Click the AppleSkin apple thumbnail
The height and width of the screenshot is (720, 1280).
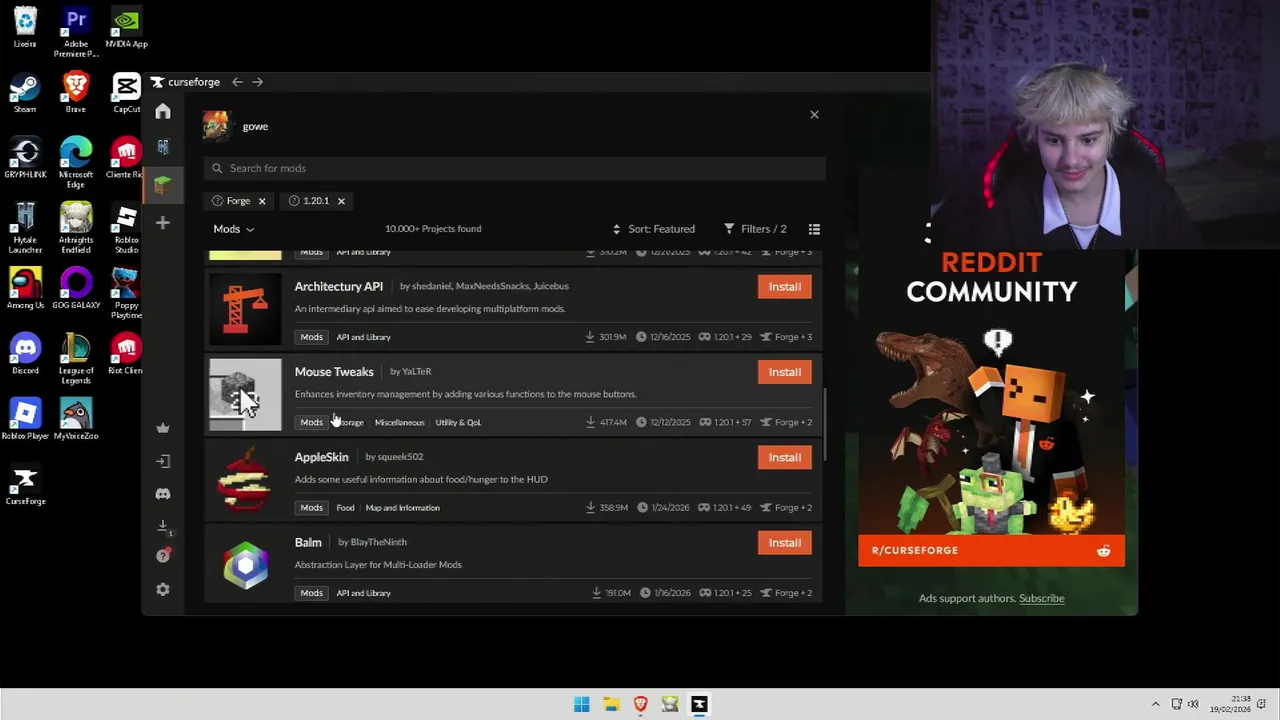(x=245, y=479)
